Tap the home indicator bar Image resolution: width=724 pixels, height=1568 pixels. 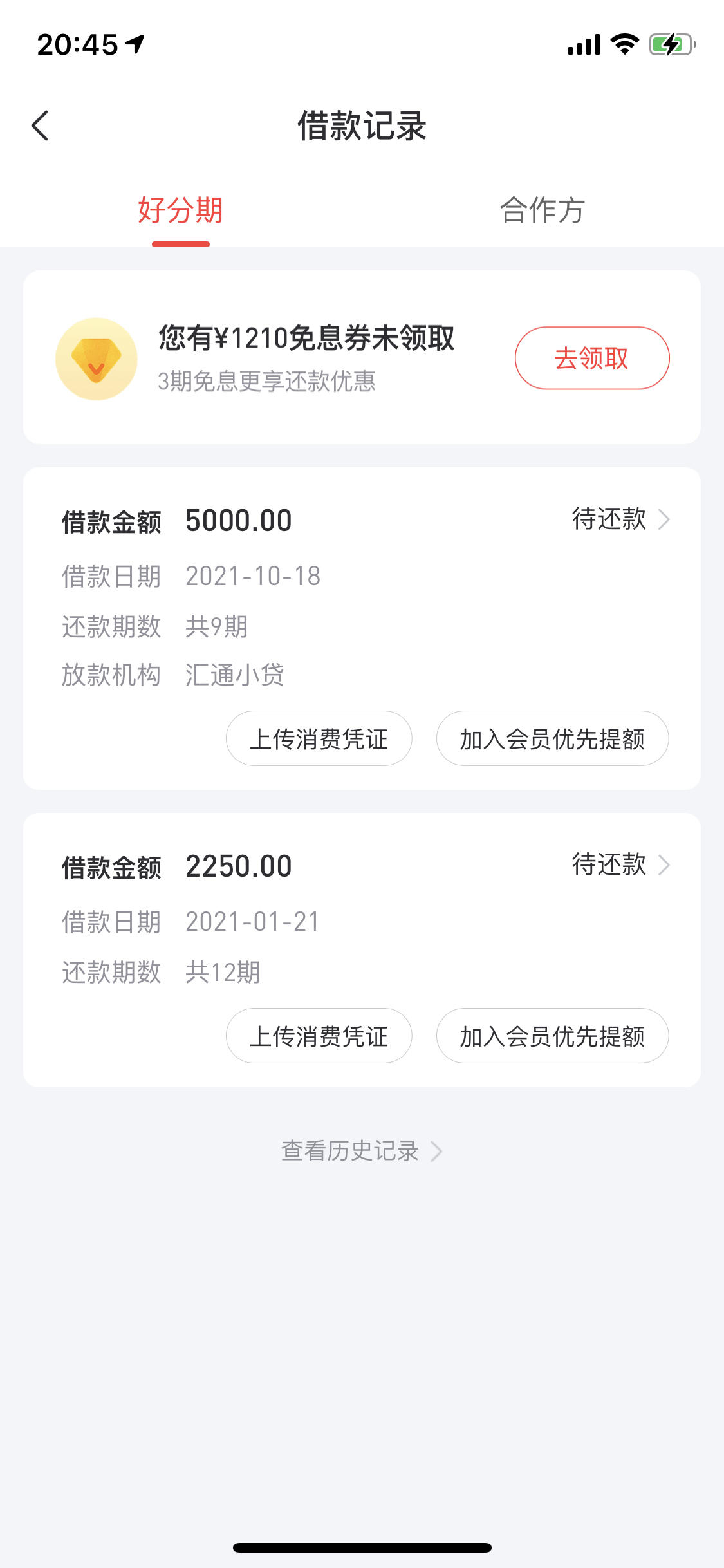362,1547
